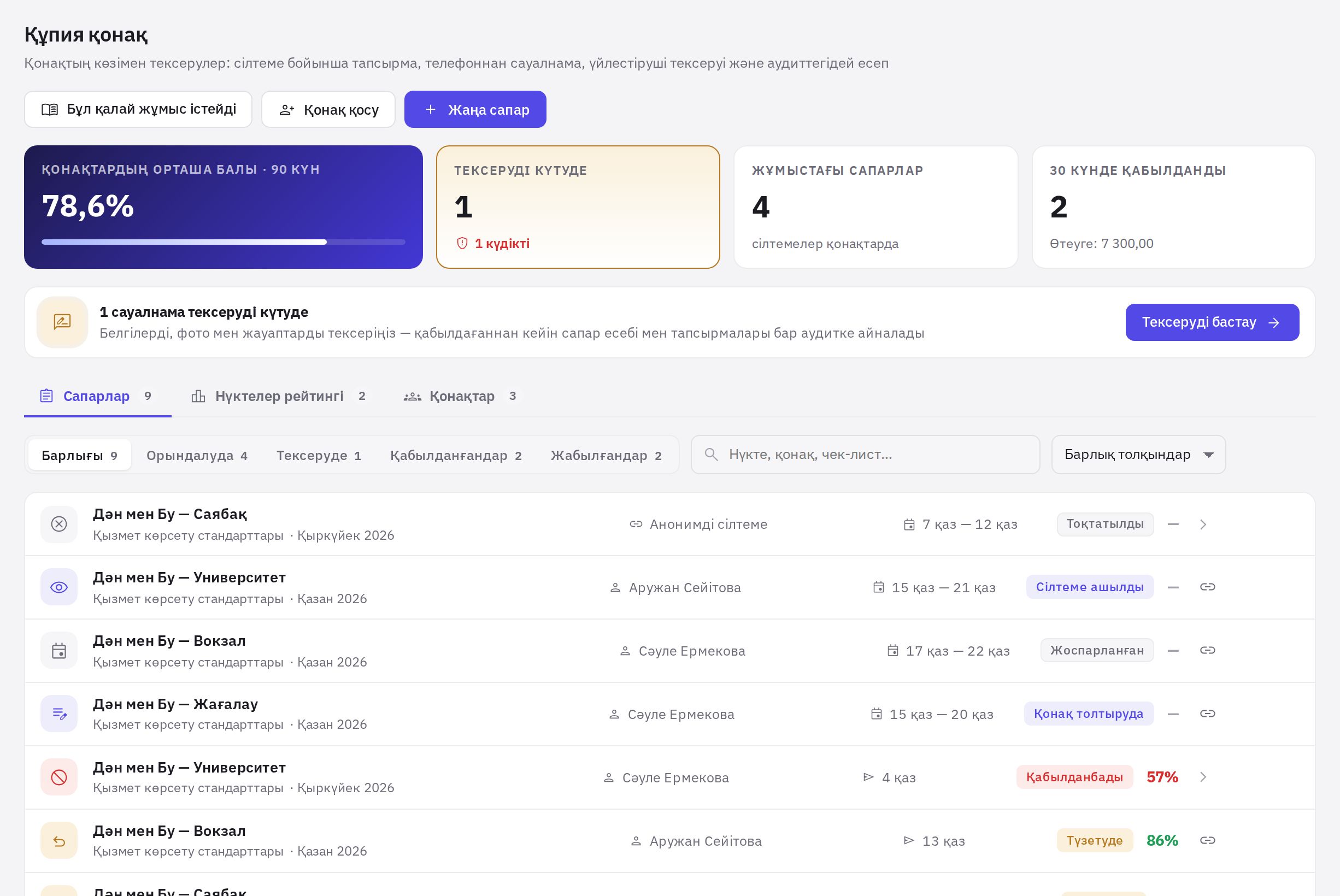Click the Нүкте, қонақ, чек-лист search field
1340x896 pixels.
(865, 455)
